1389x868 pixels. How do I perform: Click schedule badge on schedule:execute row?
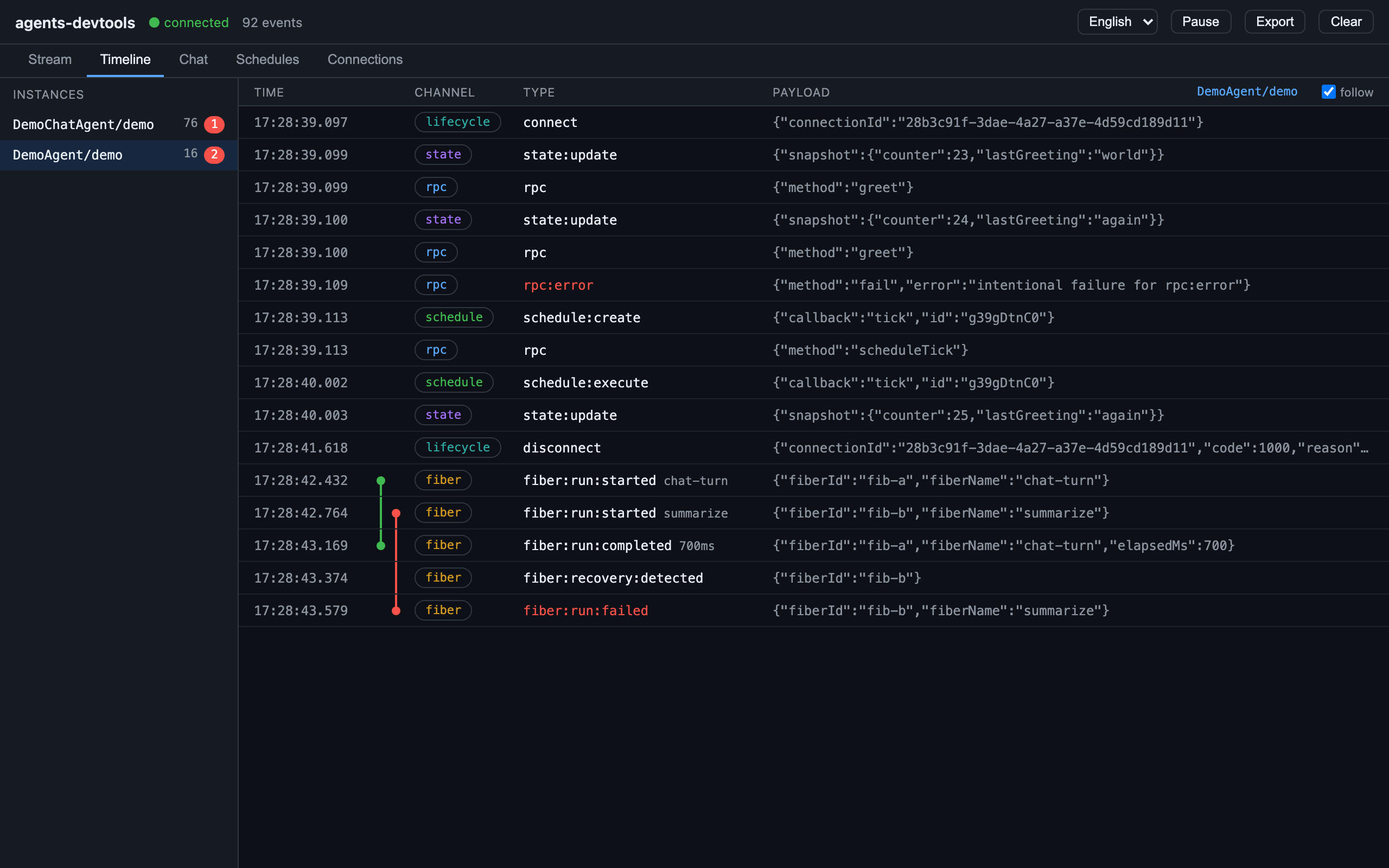pyautogui.click(x=454, y=382)
